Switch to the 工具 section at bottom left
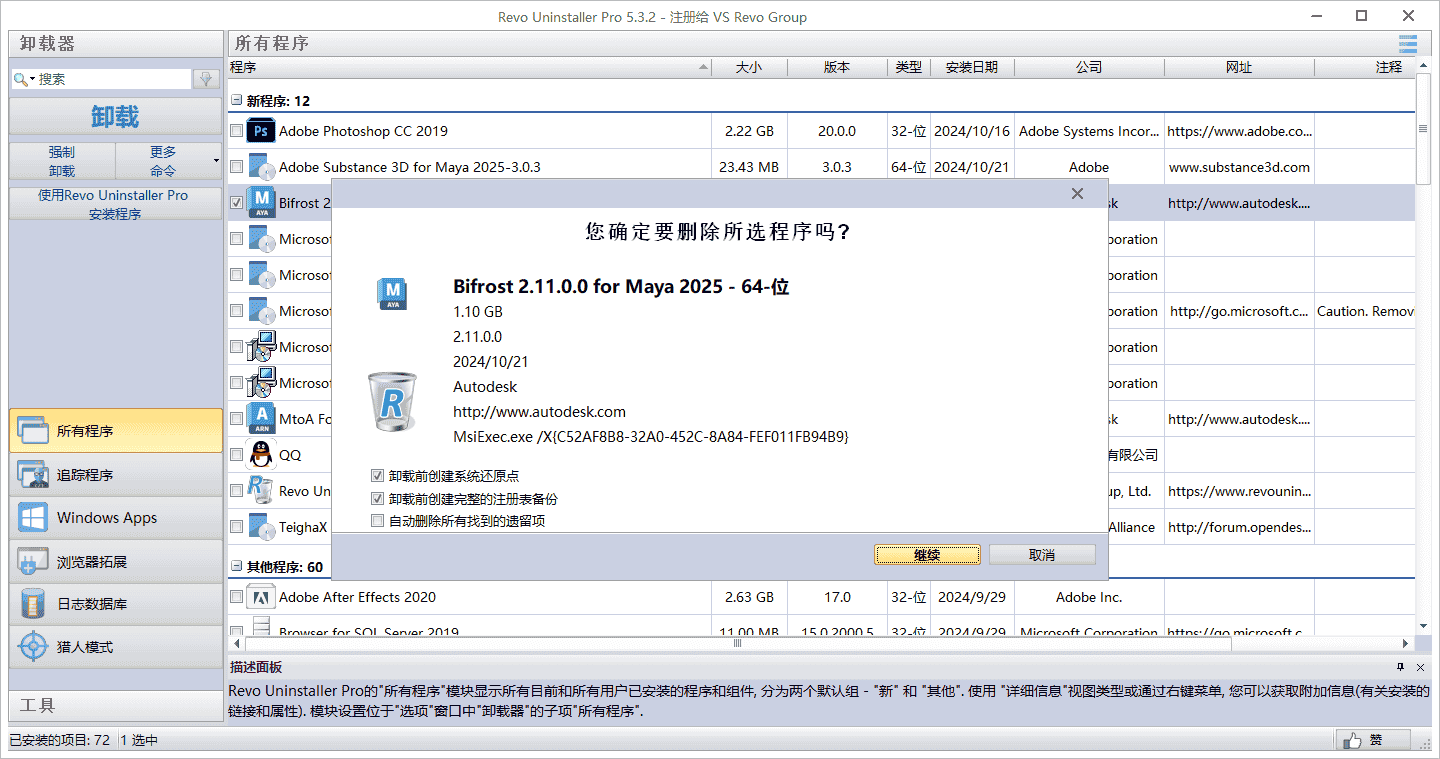This screenshot has height=759, width=1440. [36, 705]
